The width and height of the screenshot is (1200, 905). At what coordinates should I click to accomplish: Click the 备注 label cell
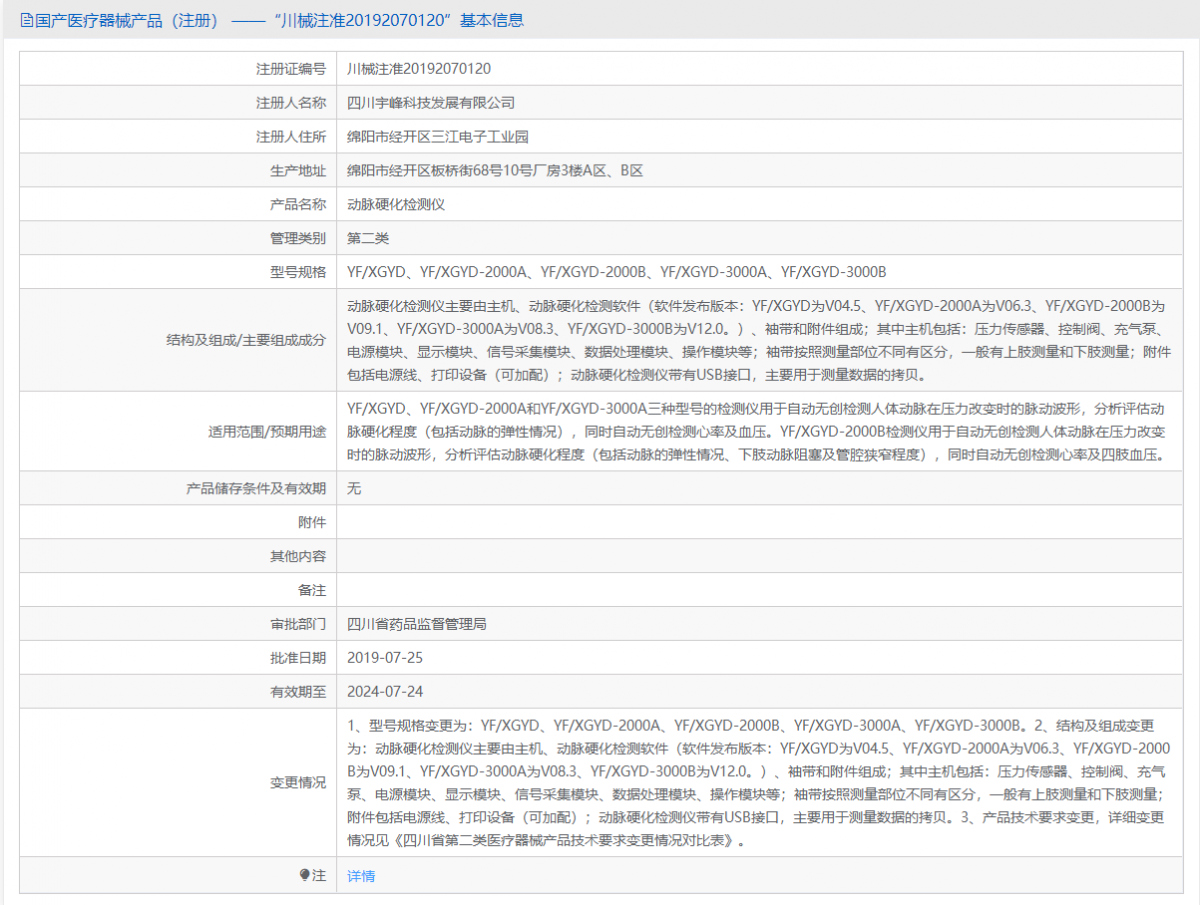click(178, 590)
